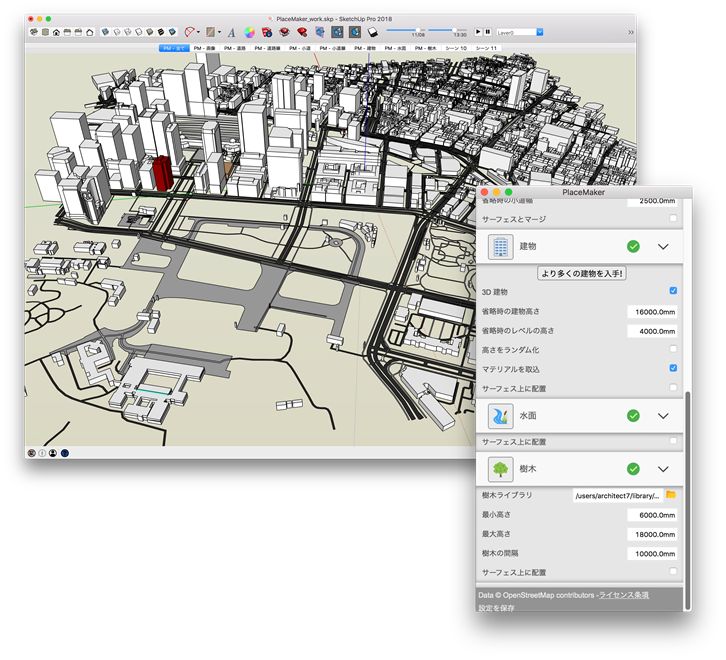The width and height of the screenshot is (726, 660).
Task: Check サーフェス上に配置 in the 建物 section
Action: (x=673, y=387)
